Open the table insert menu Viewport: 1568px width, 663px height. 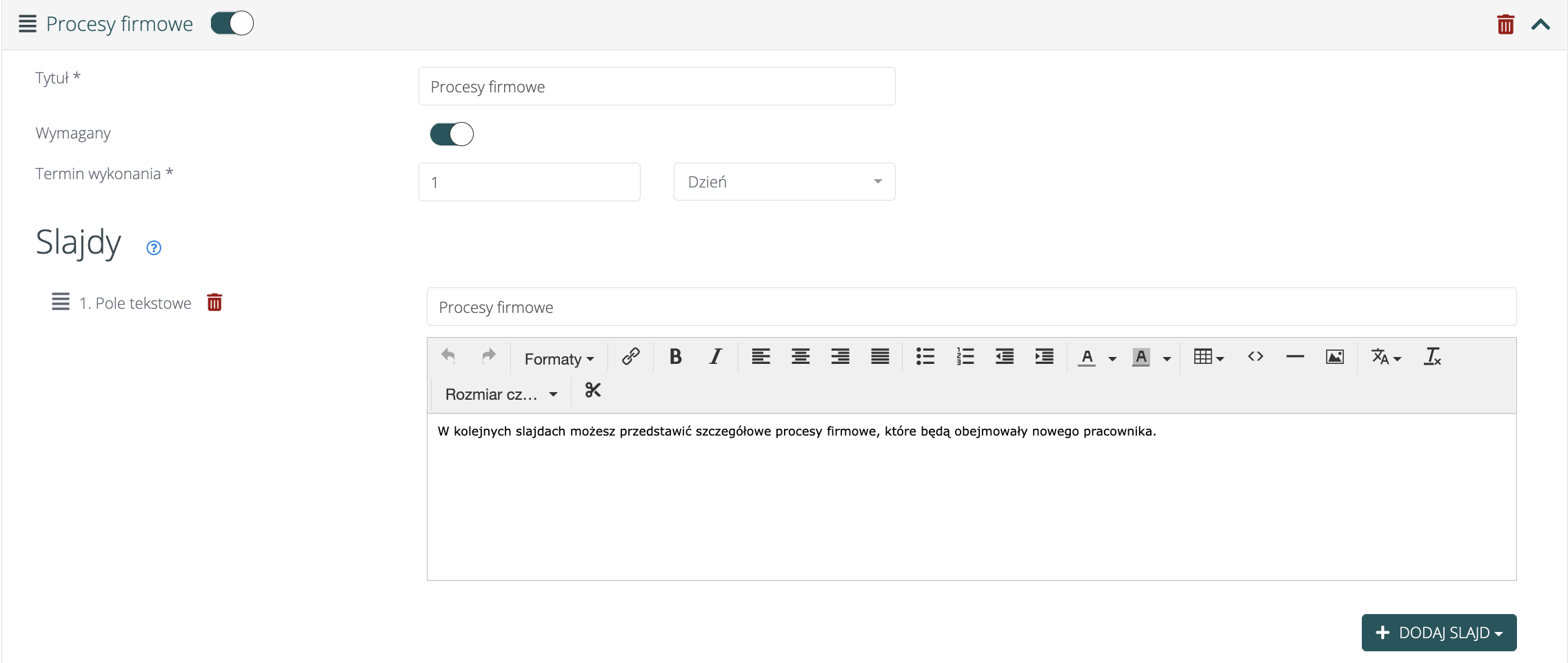point(1208,357)
